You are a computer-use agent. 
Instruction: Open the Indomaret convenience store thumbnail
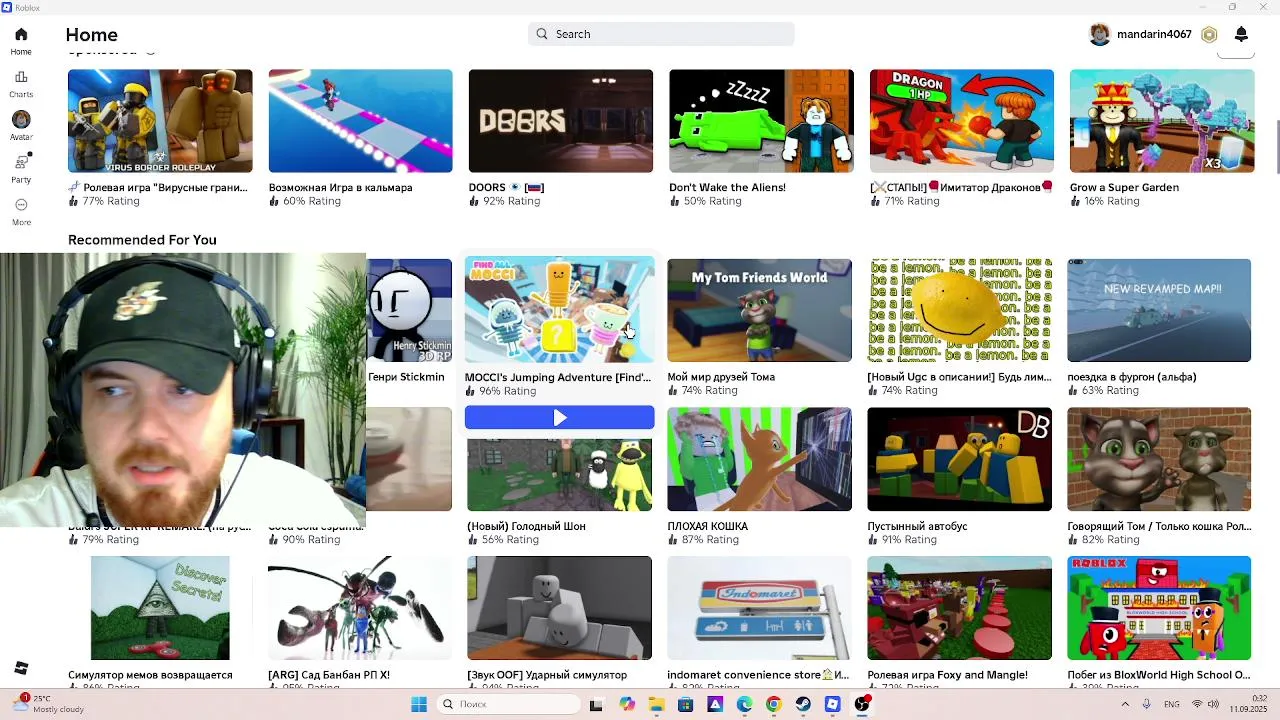(759, 608)
